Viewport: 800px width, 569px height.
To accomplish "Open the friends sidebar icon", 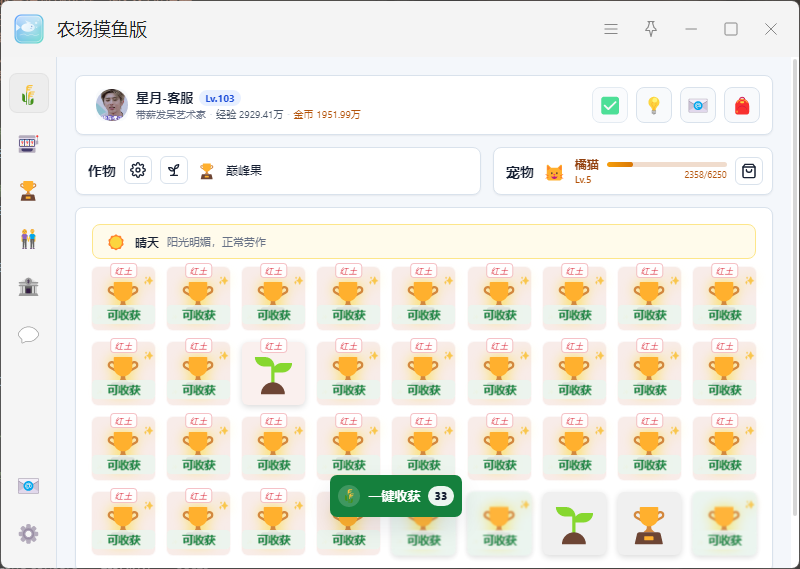I will (29, 239).
